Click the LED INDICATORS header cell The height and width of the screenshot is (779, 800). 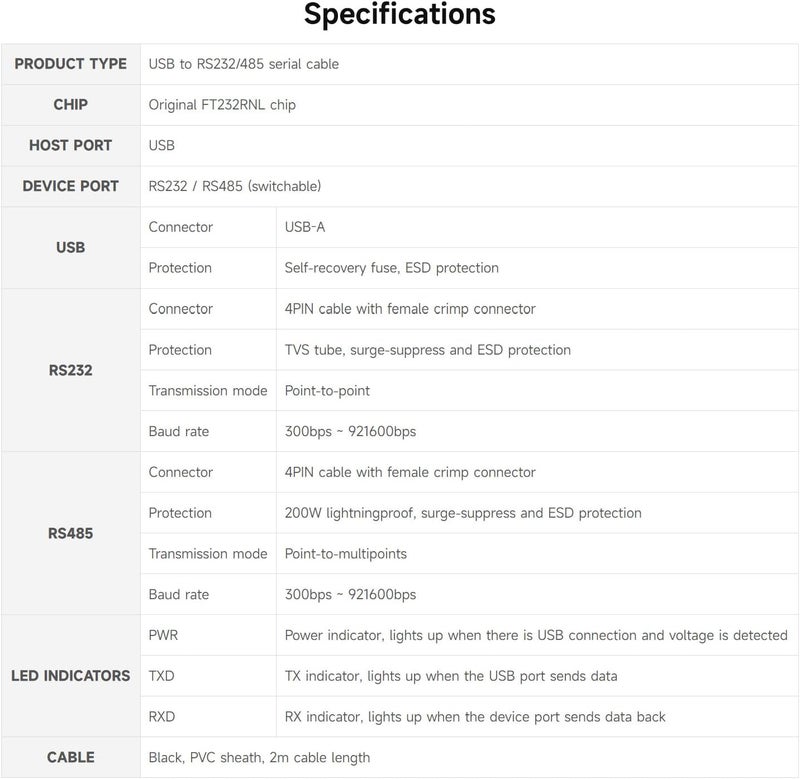pos(70,676)
